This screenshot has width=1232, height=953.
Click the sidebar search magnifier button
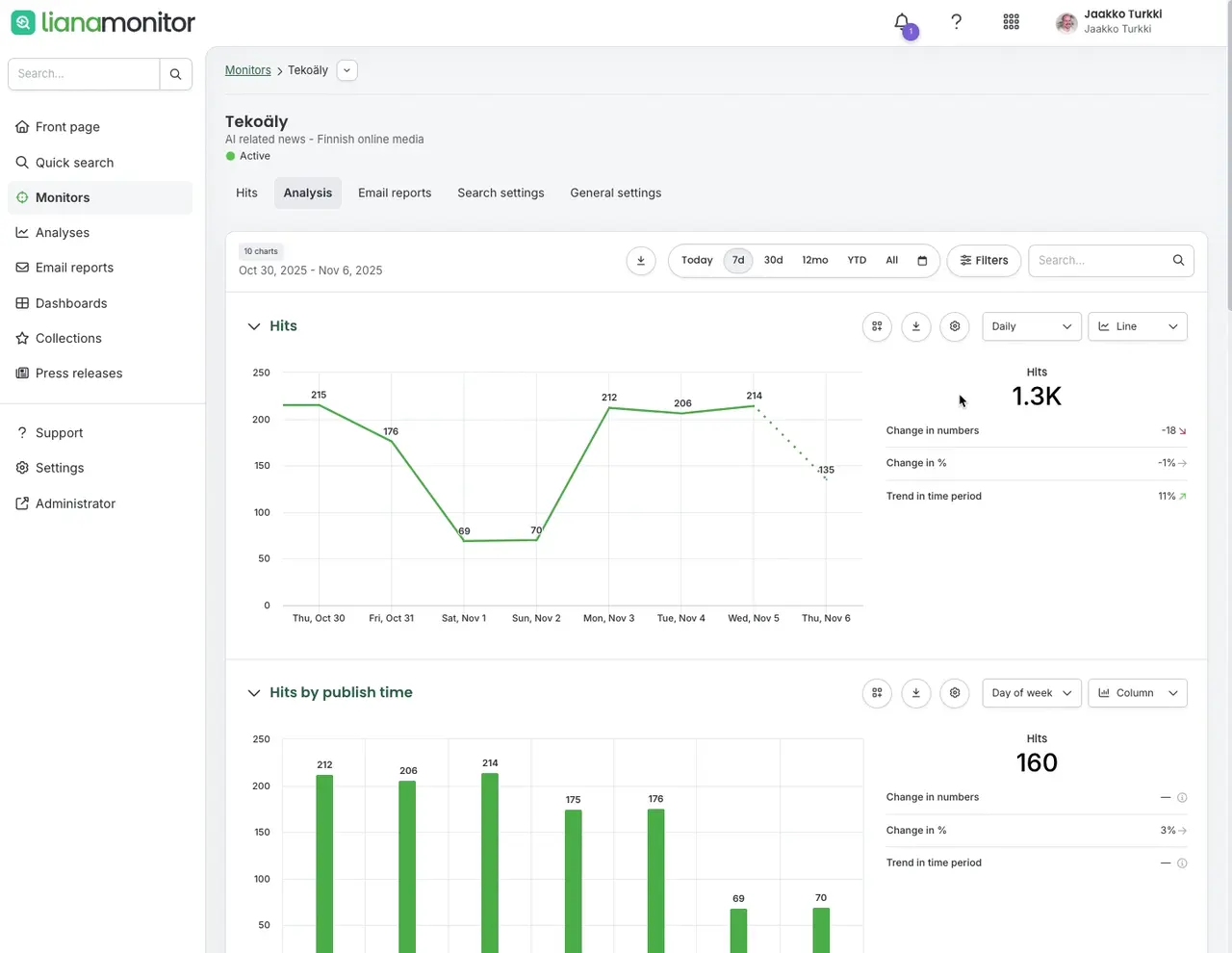coord(175,74)
